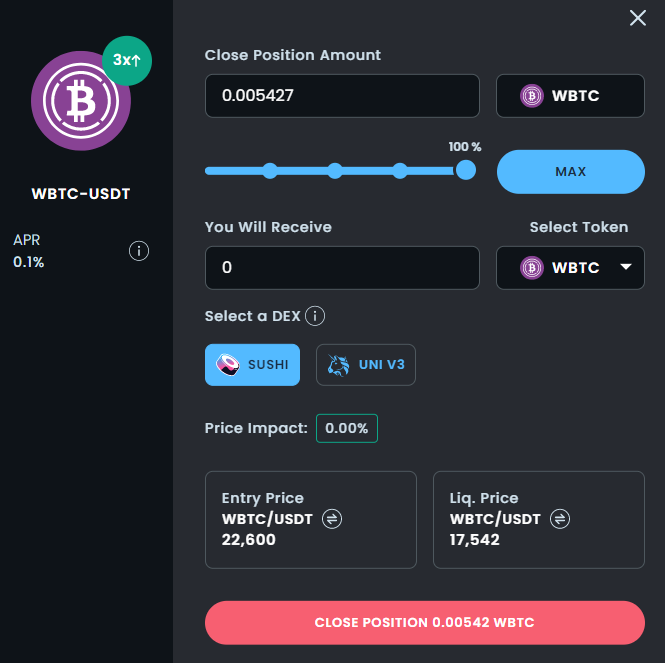
Task: Click the dropdown arrow beside WBTC
Action: [x=626, y=267]
